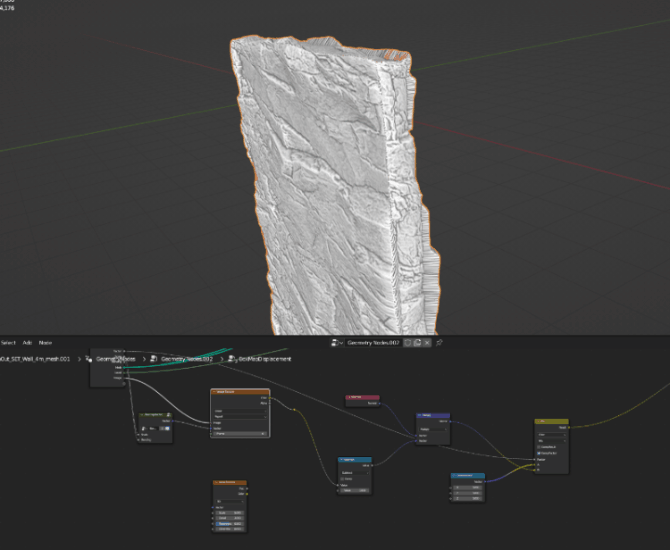Click the Z value field in Combine XYZ node
The width and height of the screenshot is (670, 550).
(x=468, y=498)
